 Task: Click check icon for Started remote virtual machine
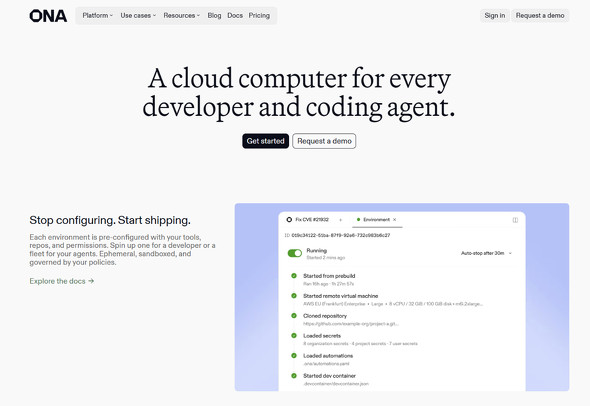[294, 296]
